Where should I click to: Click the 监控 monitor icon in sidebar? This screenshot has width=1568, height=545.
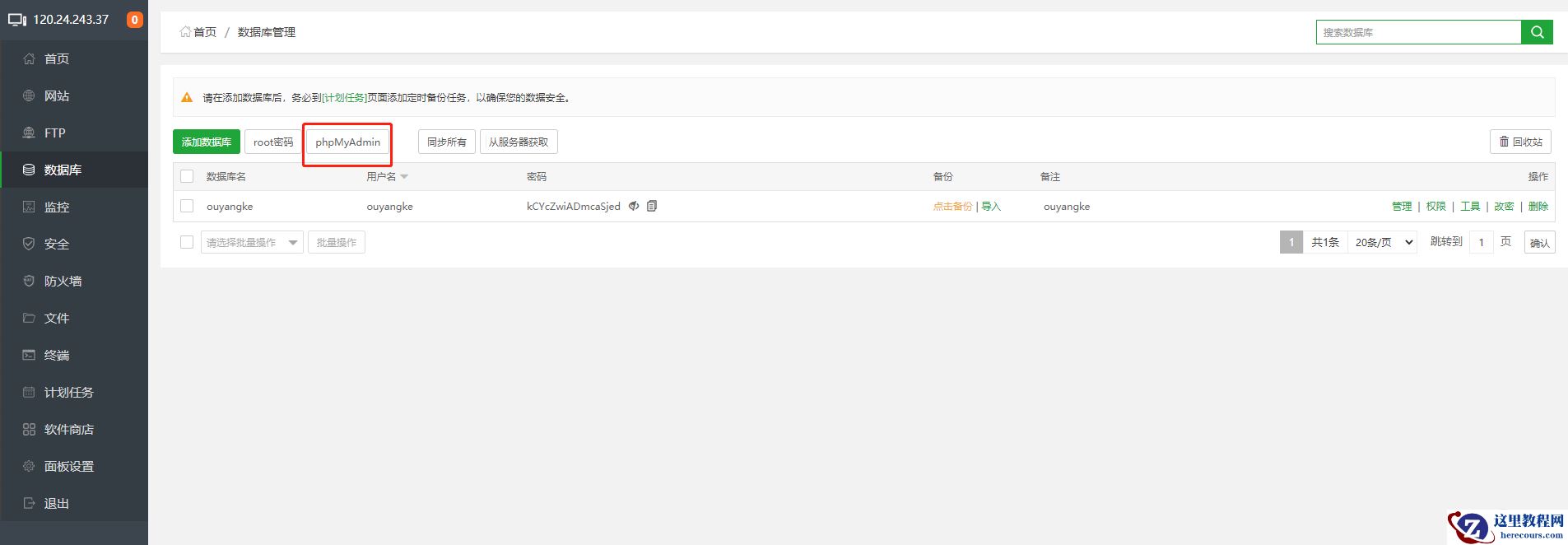coord(29,207)
